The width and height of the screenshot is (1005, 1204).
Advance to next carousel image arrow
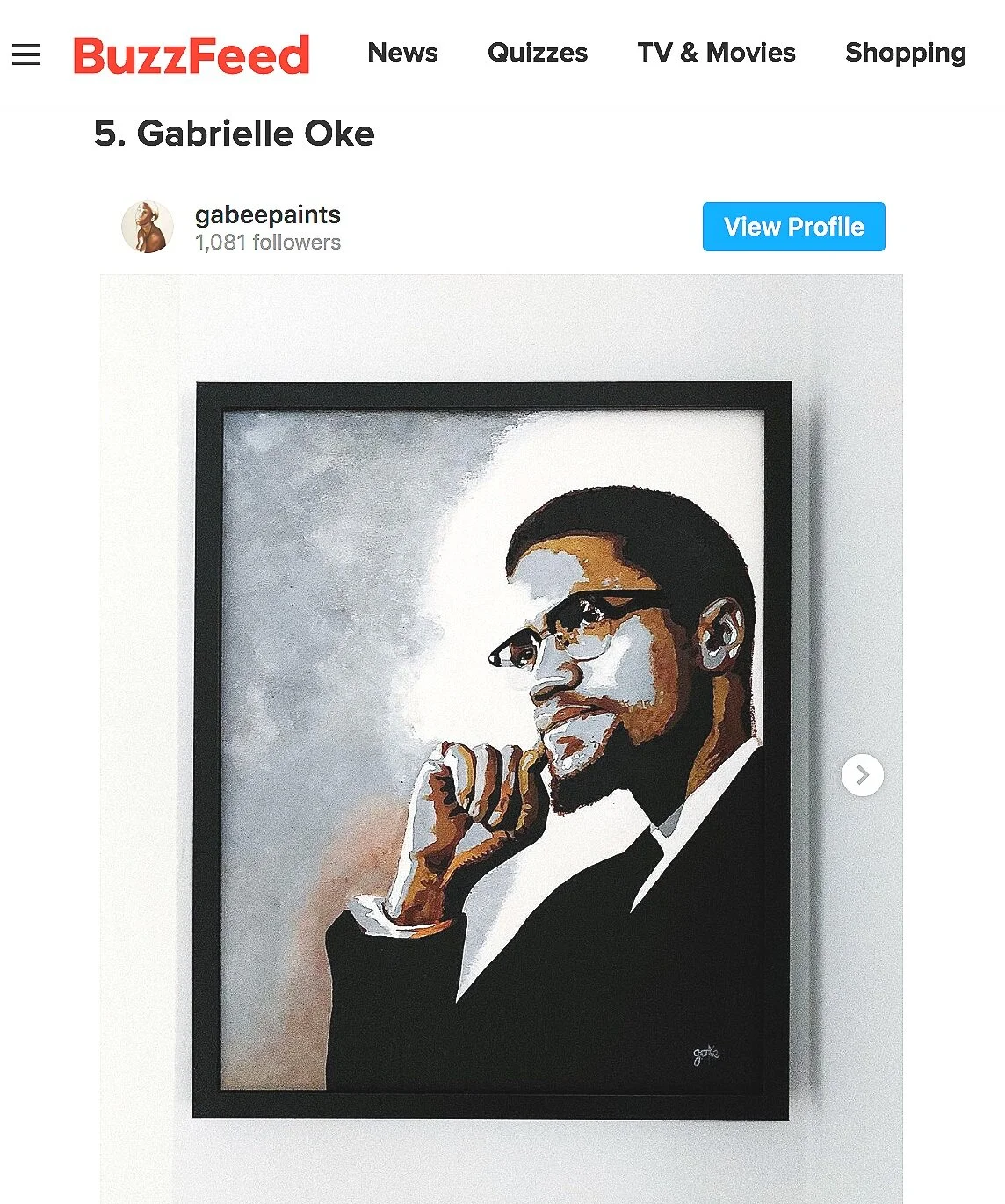[863, 775]
